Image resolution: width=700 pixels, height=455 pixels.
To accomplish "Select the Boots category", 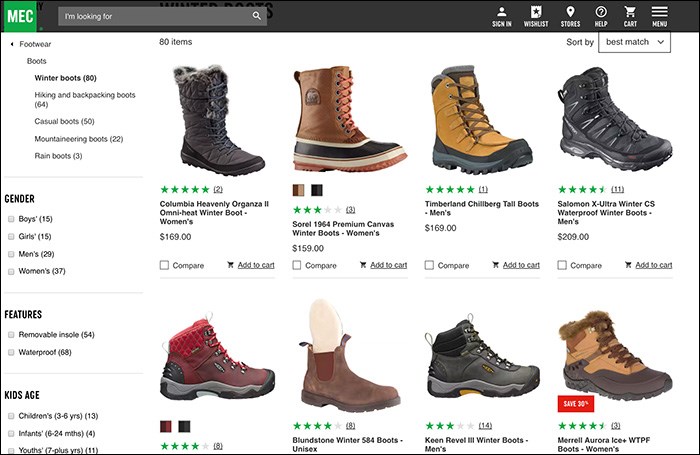I will click(37, 61).
